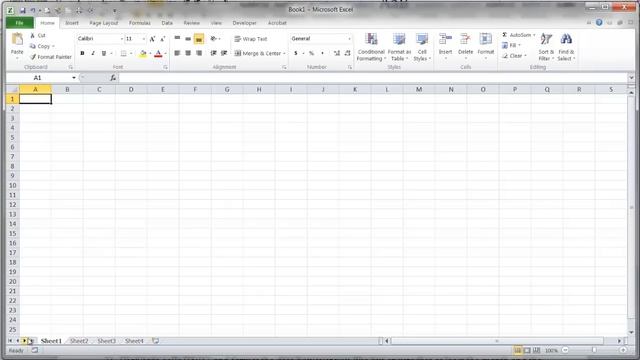Click the Orientation text angle icon
Viewport: 640px width, 360px height.
coord(213,39)
